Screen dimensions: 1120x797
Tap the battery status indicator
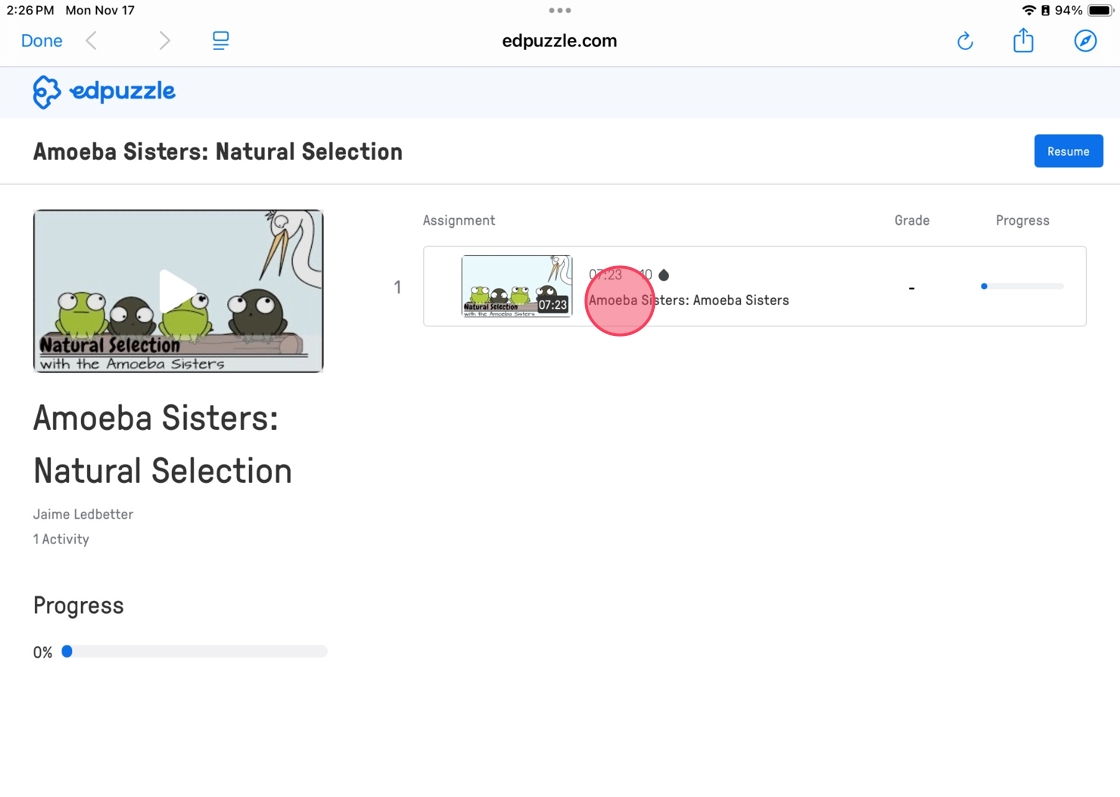click(x=1100, y=10)
